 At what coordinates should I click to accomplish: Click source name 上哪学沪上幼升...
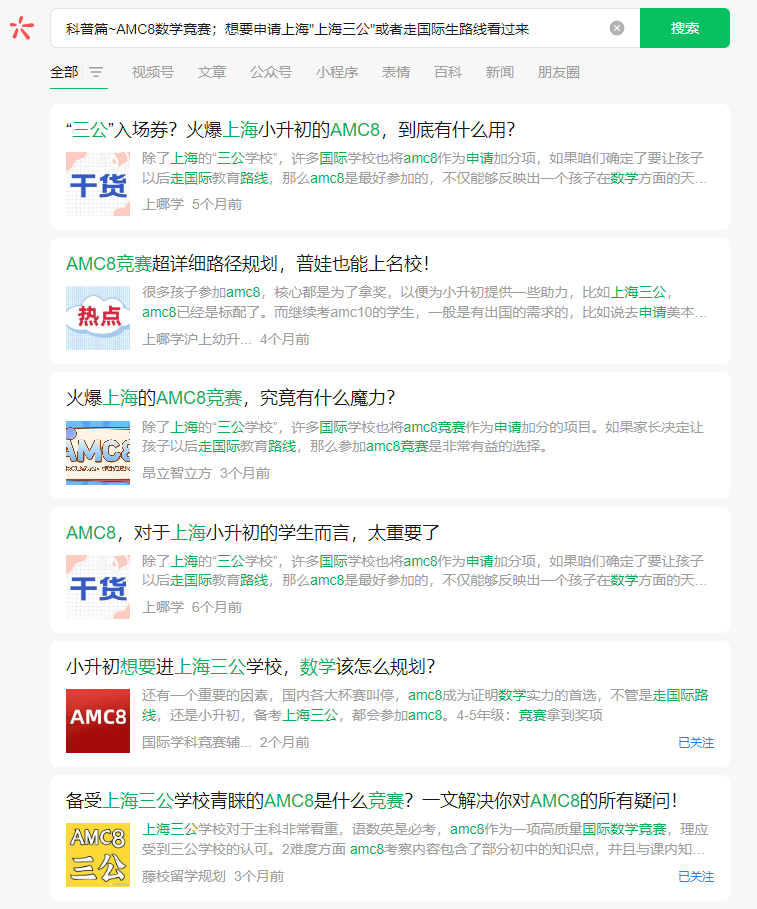pyautogui.click(x=196, y=339)
